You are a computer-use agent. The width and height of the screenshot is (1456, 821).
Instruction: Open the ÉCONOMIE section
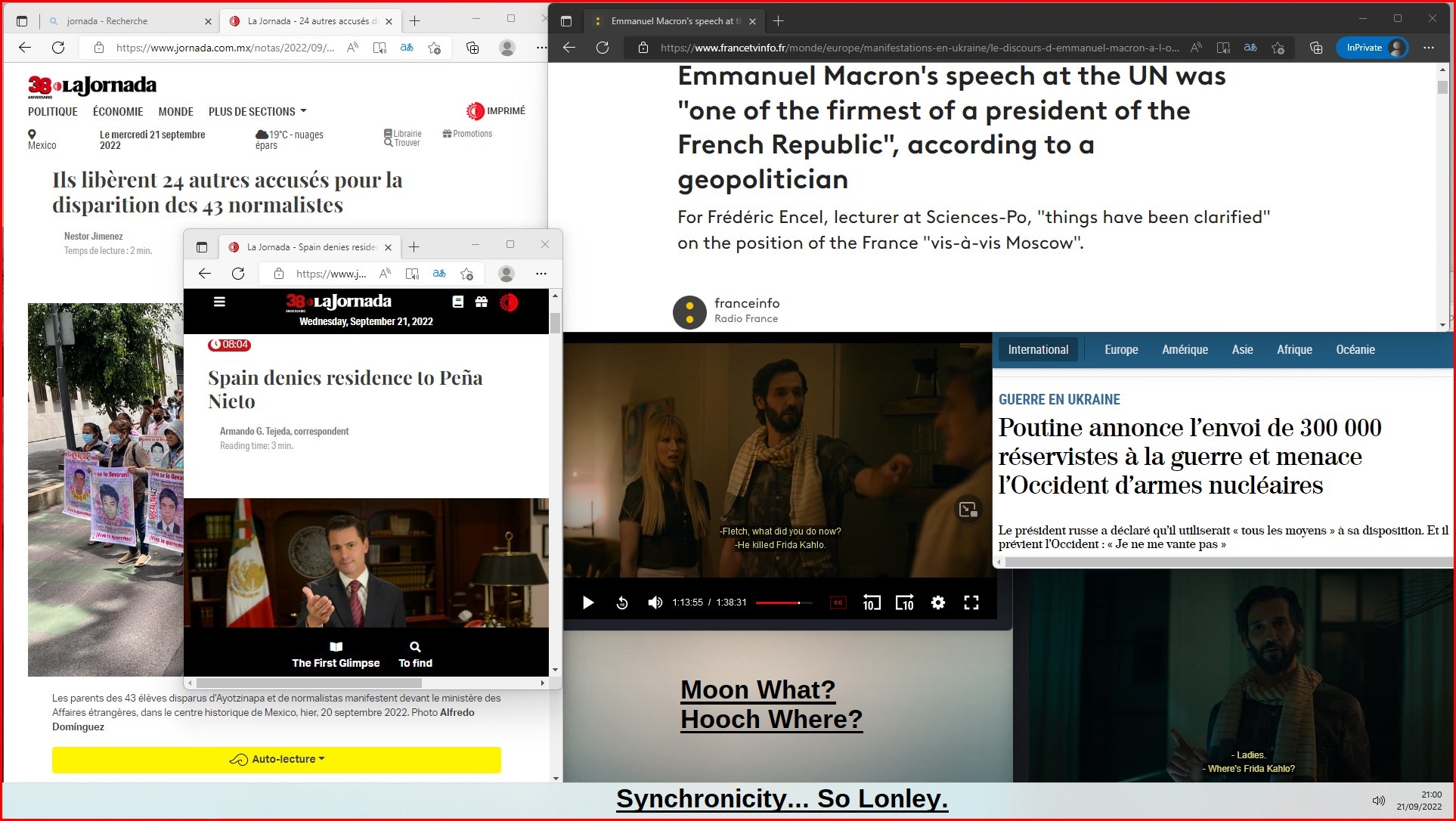point(118,112)
